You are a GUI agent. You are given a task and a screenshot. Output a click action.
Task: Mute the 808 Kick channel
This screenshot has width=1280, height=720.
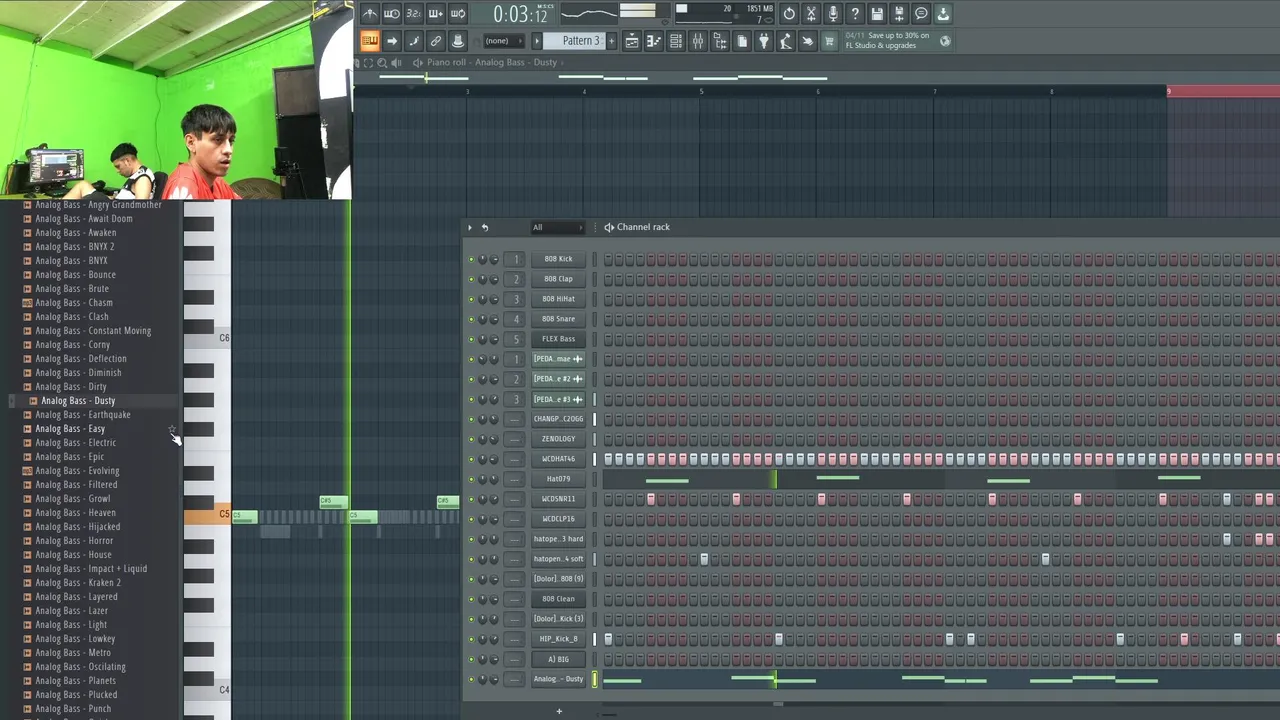coord(471,259)
